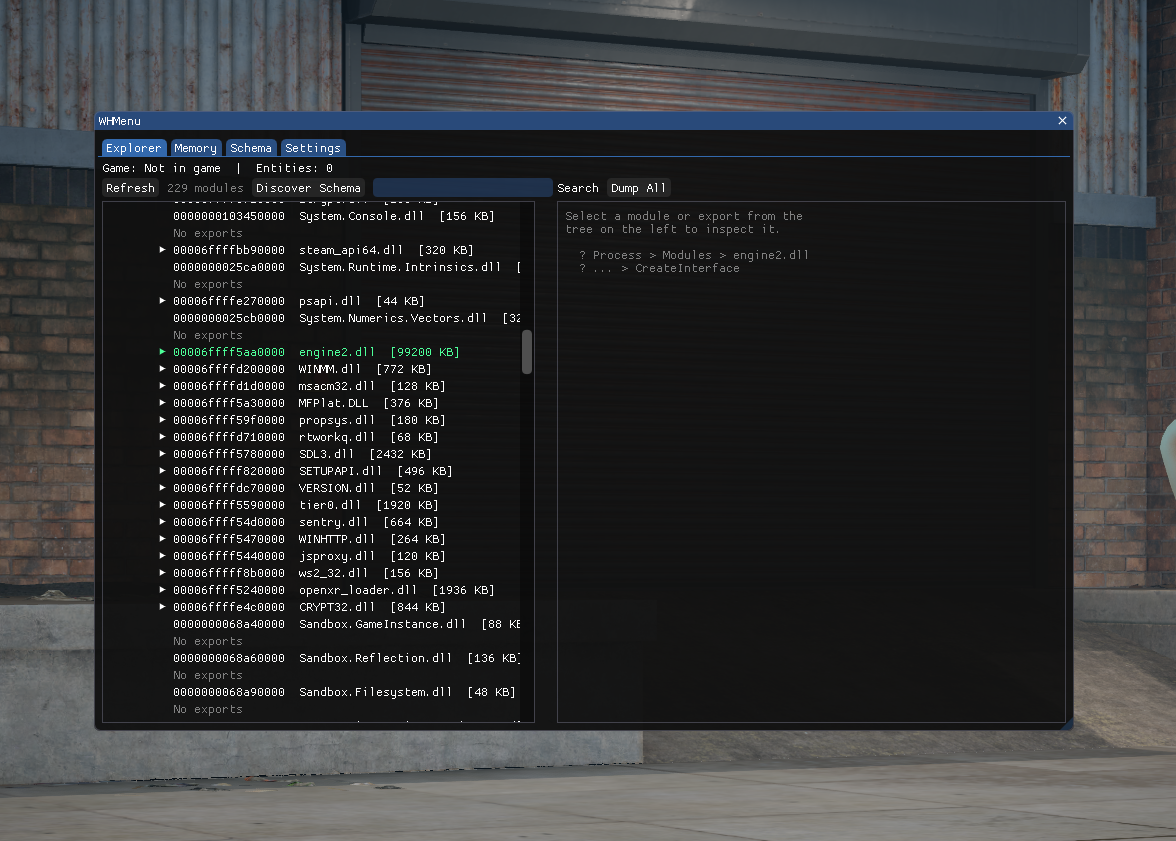Select the Sandbox.Filesystem.dll module row

click(344, 692)
